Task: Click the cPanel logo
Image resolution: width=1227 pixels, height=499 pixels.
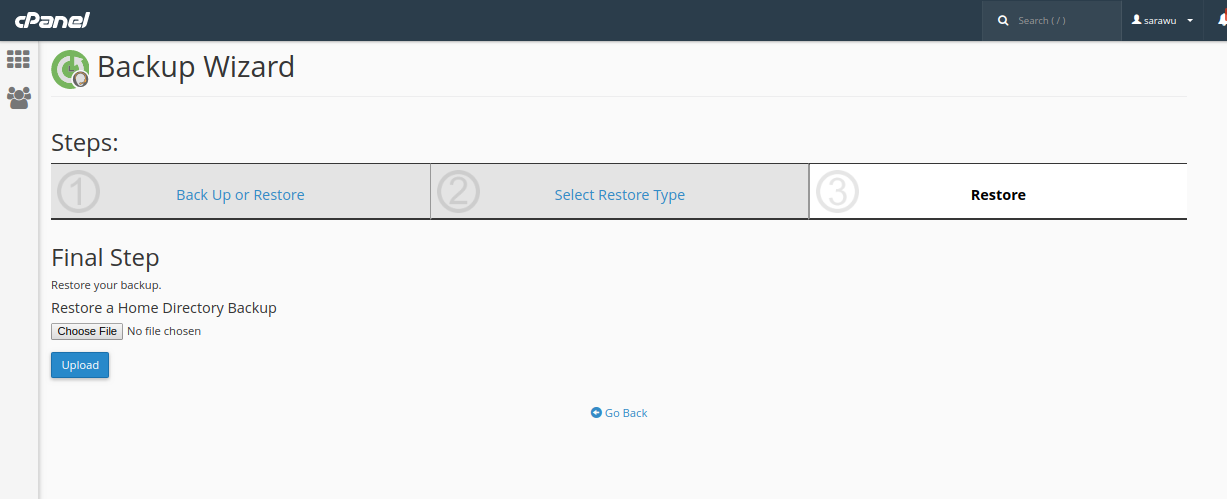Action: 52,20
